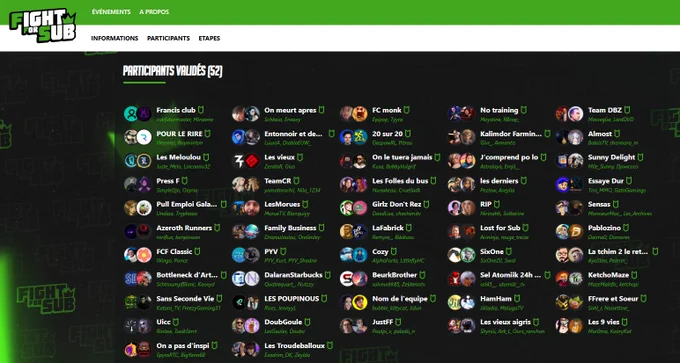Click shield icon beside PYV
The image size is (680, 363).
(x=283, y=252)
